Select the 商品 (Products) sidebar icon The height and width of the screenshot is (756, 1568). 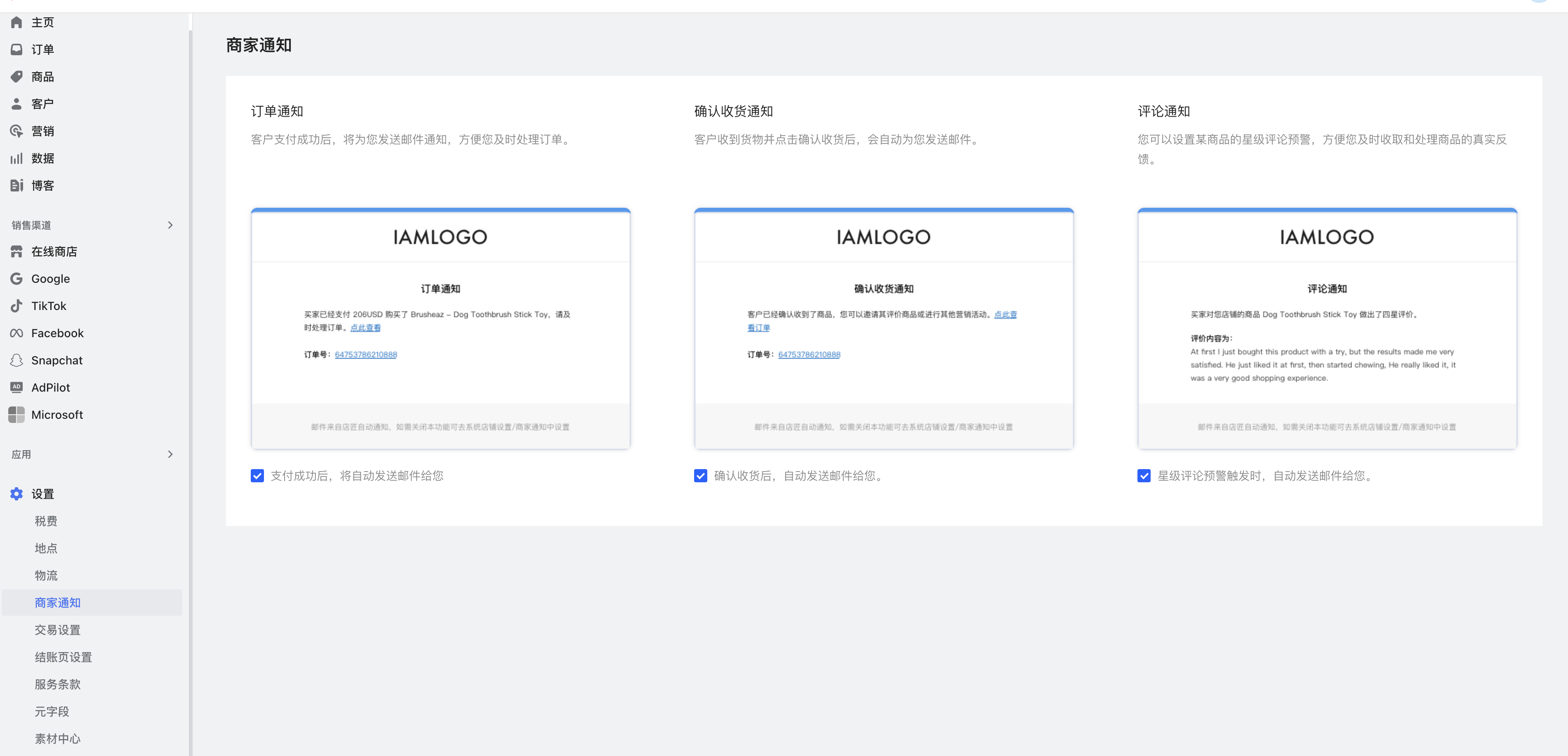point(16,77)
